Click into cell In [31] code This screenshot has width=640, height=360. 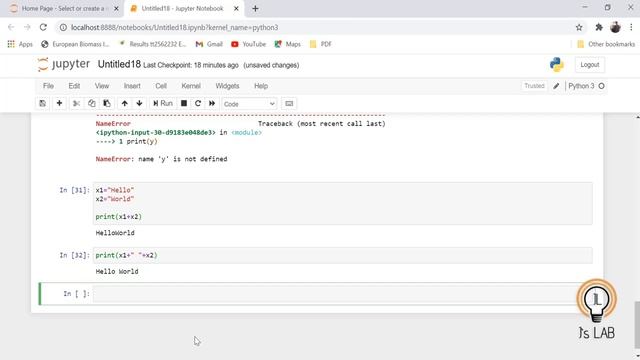[x=342, y=203]
